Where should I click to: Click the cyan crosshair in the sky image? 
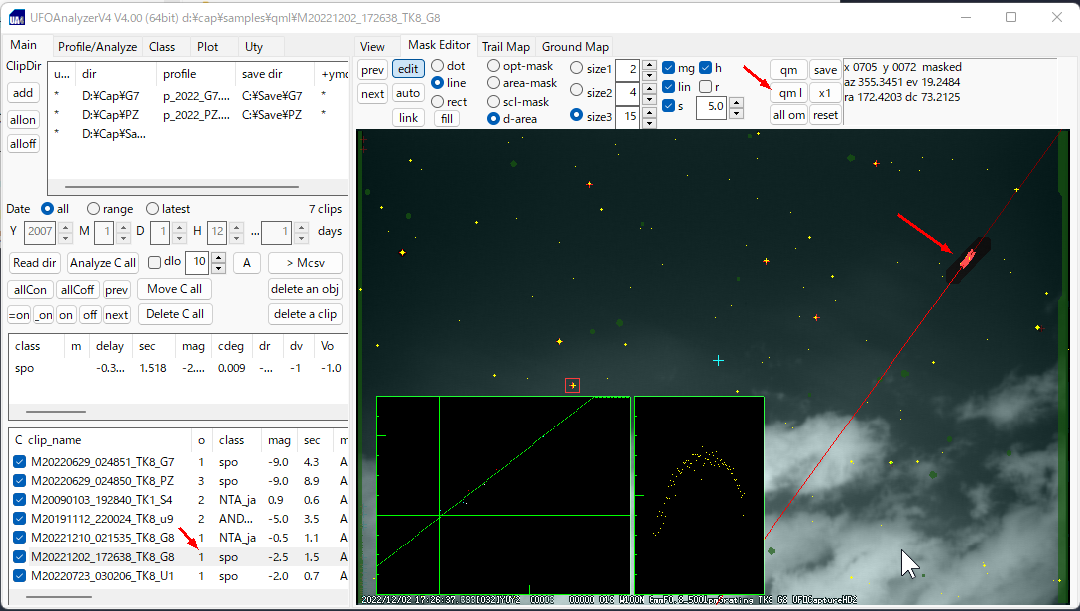(718, 360)
